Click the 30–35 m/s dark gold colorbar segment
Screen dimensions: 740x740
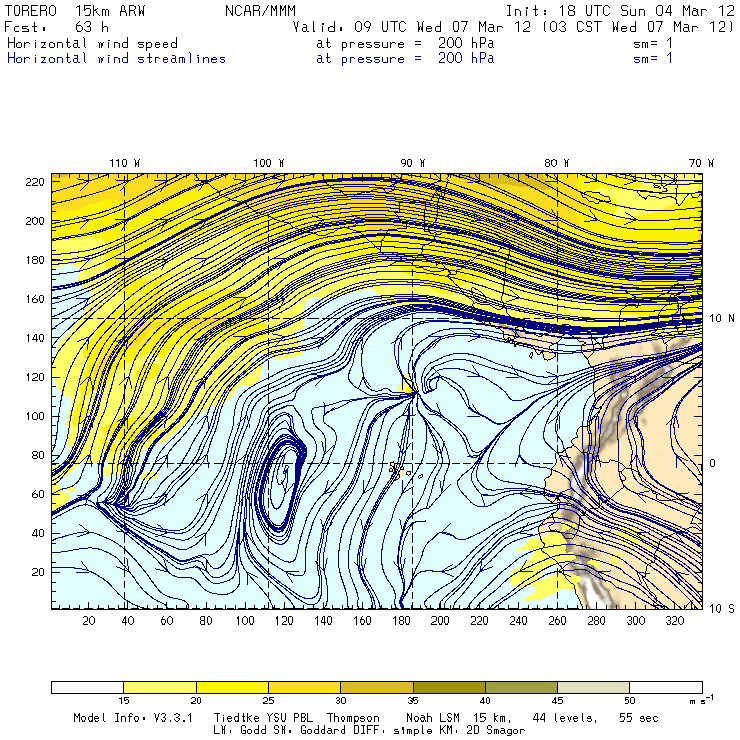click(x=377, y=687)
